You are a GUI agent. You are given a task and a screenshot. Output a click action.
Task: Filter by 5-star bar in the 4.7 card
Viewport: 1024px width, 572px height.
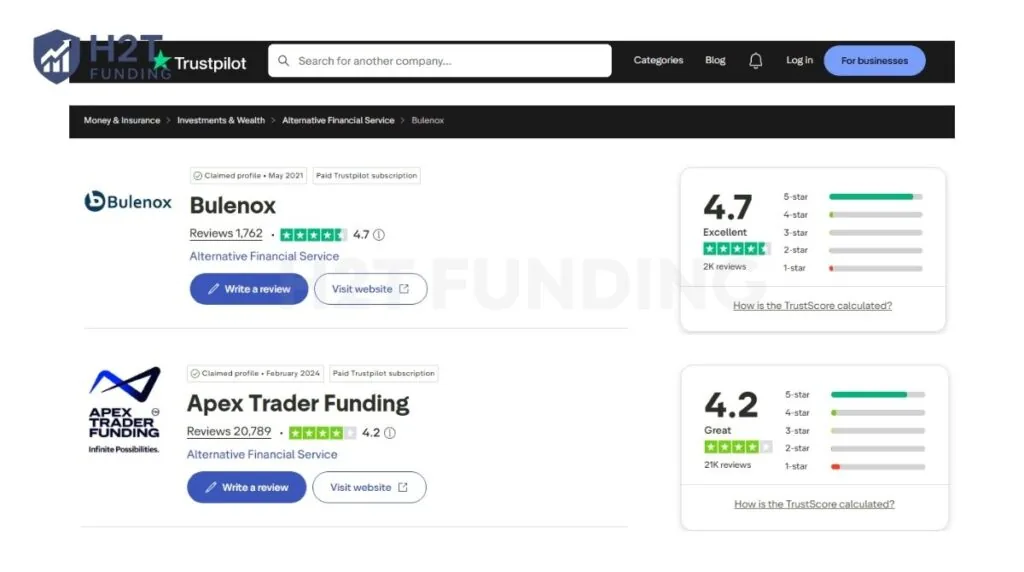coord(876,197)
